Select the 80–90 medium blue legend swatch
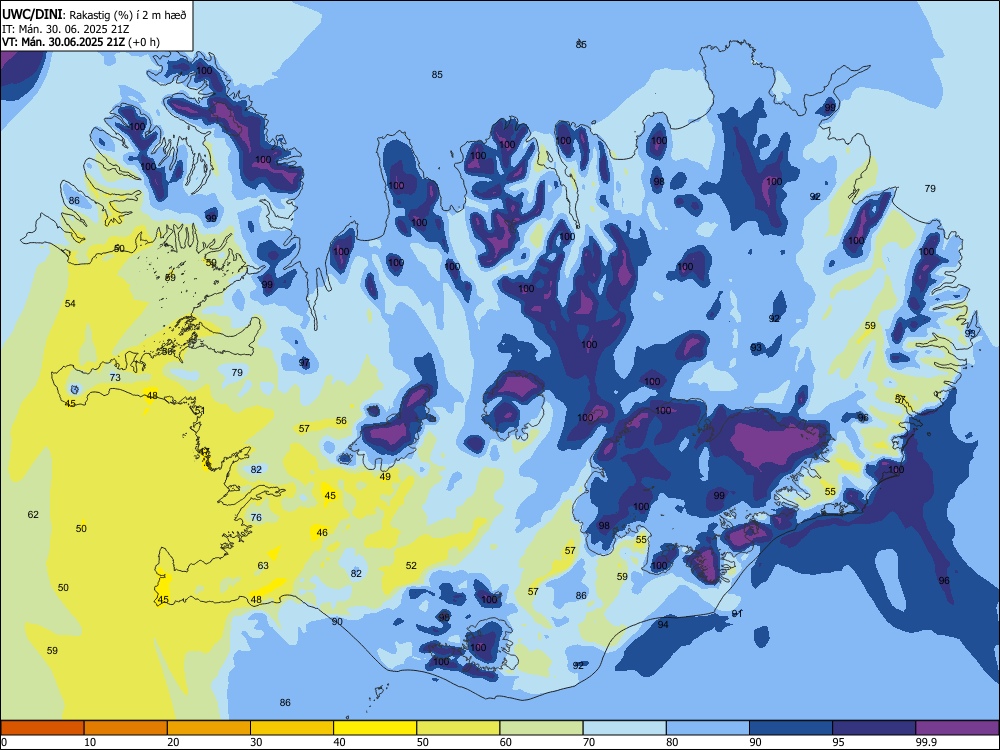This screenshot has height=750, width=1000. [x=708, y=728]
